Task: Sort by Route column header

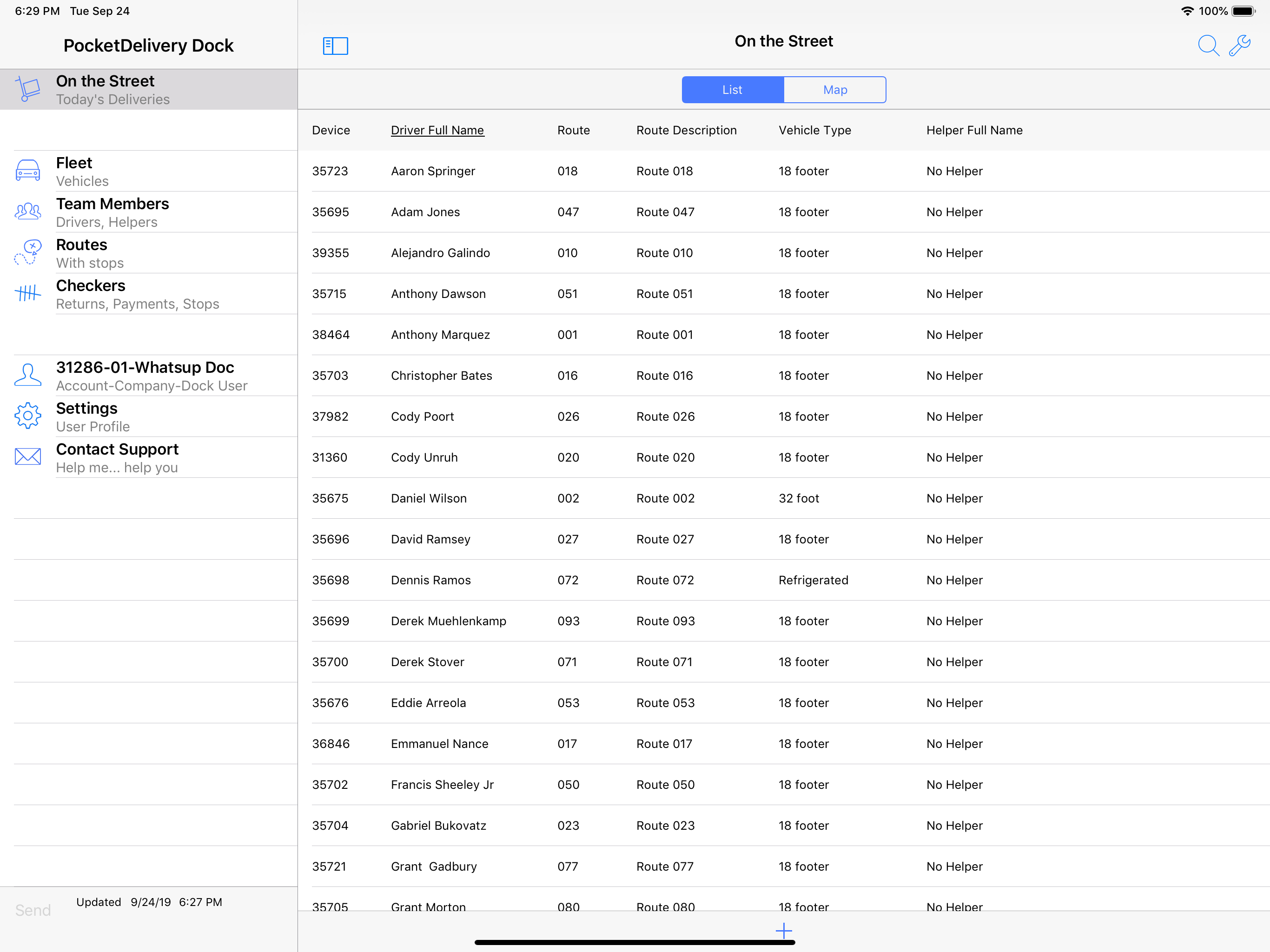Action: click(x=574, y=130)
